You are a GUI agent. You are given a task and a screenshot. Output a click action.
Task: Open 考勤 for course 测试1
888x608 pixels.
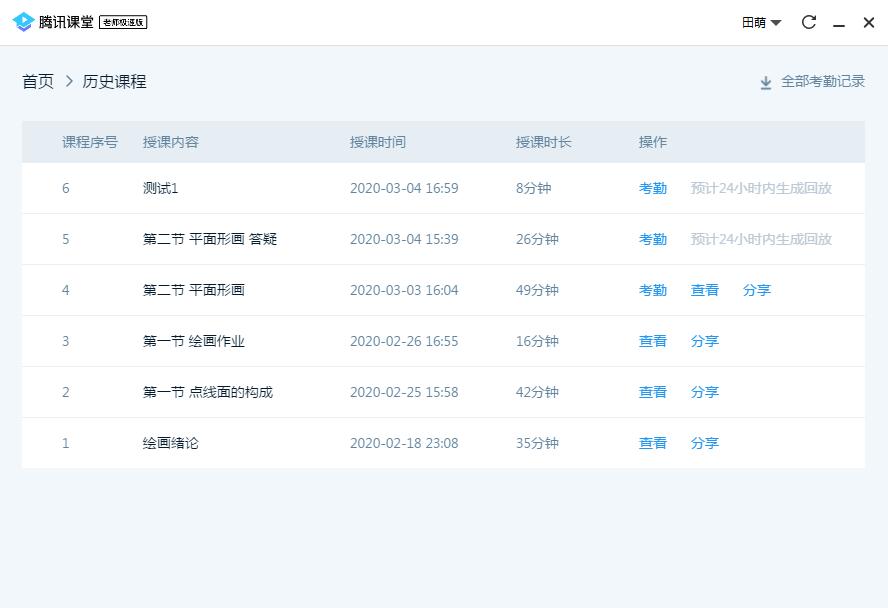pos(653,188)
